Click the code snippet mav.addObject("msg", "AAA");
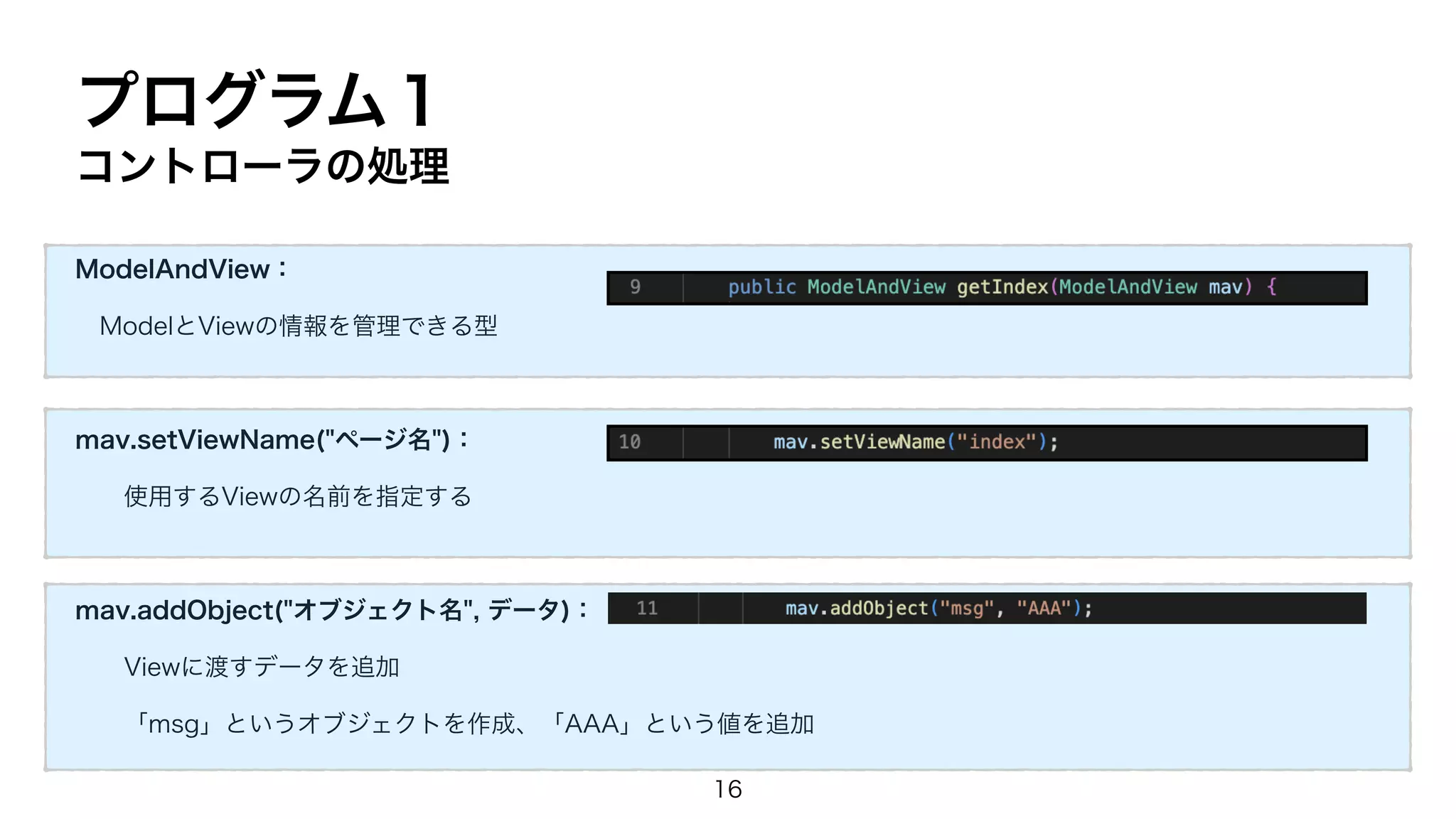This screenshot has height=819, width=1456. point(938,609)
